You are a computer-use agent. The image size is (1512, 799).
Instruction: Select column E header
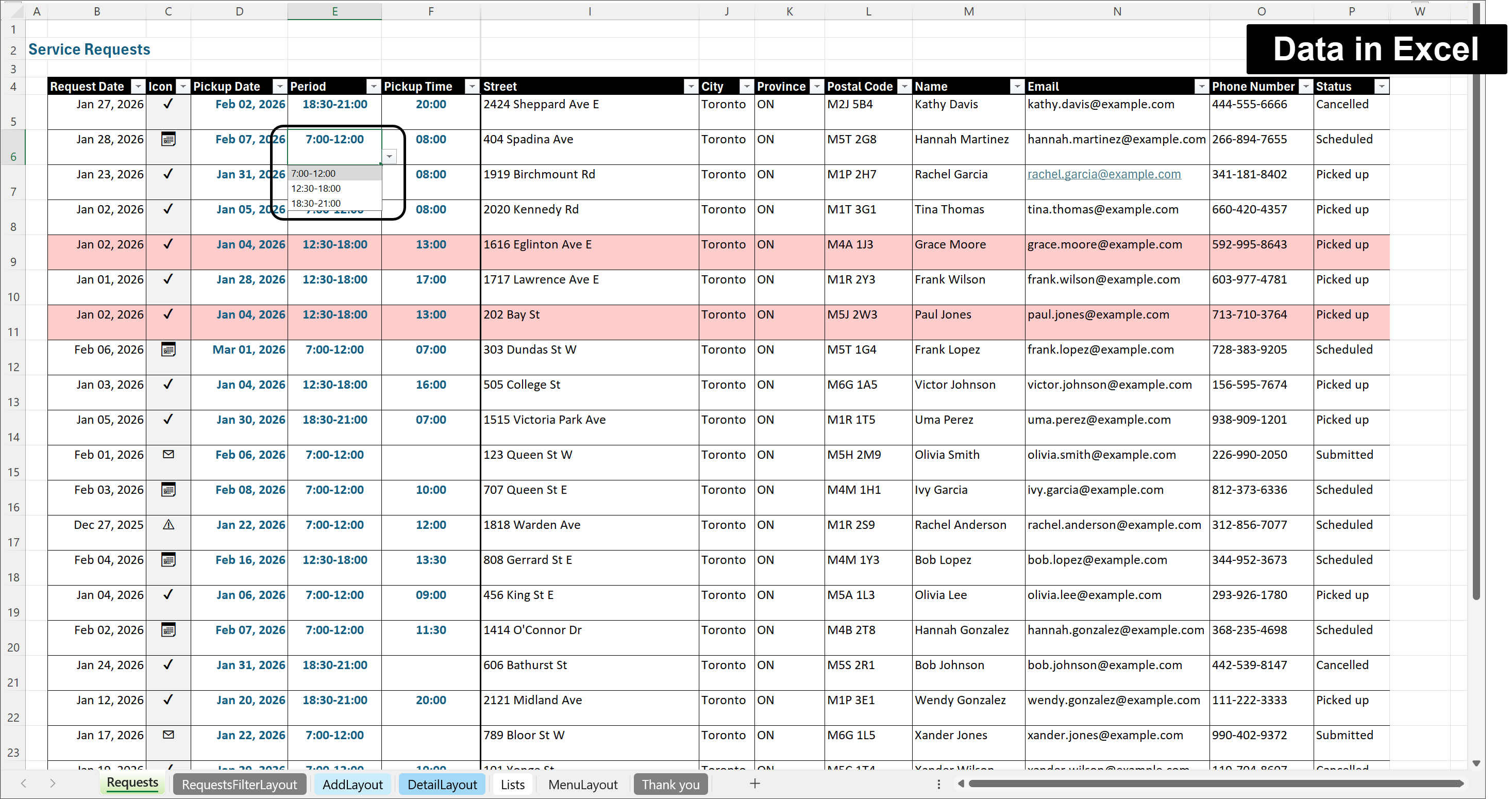[334, 11]
